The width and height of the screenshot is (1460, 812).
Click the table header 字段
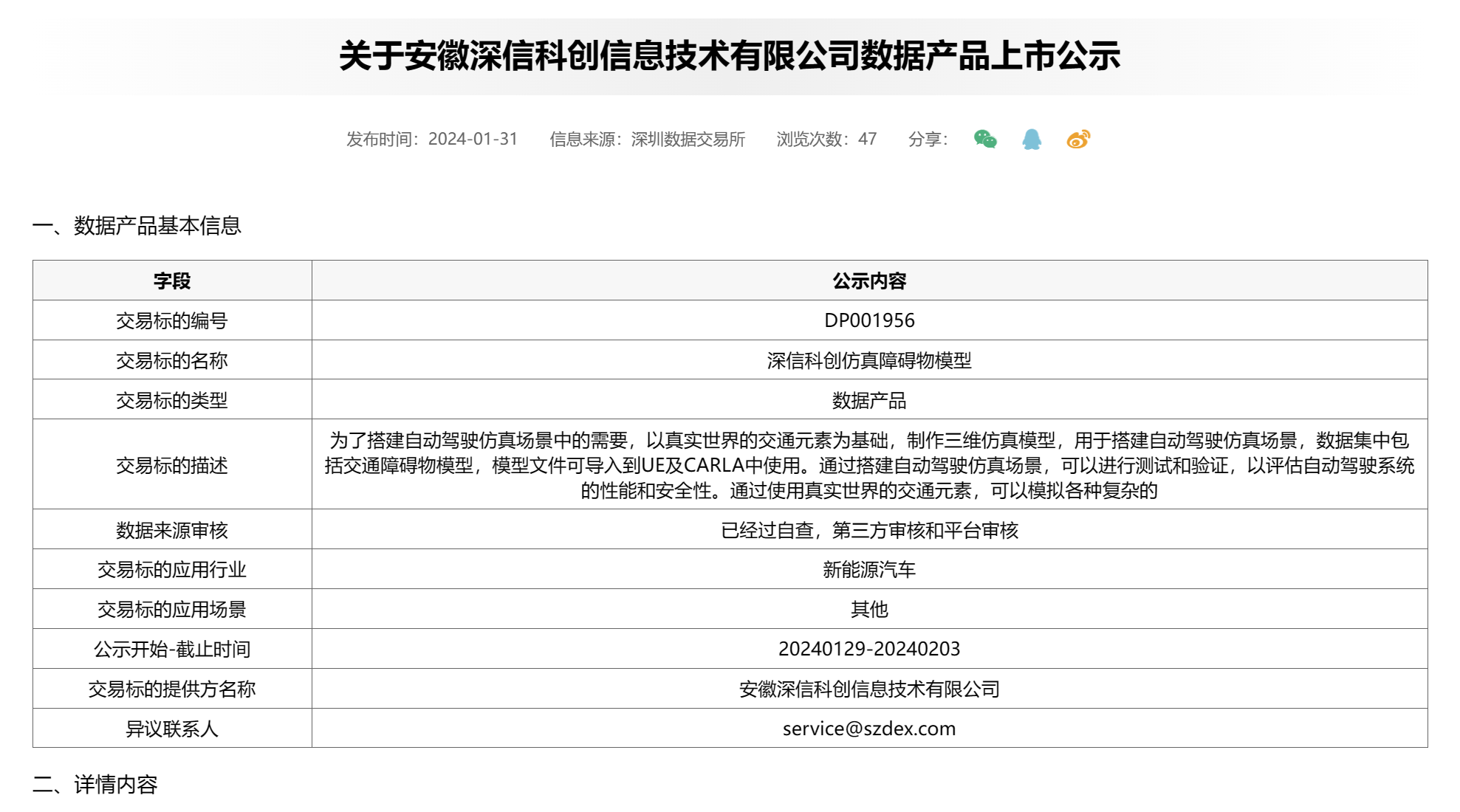[x=172, y=281]
